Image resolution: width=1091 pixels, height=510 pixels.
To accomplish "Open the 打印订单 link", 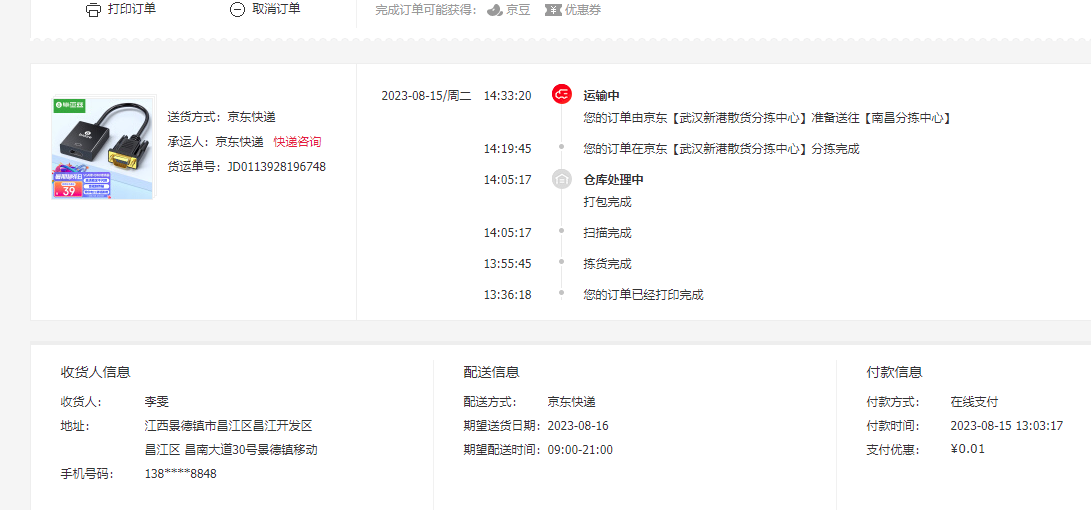I will point(131,9).
